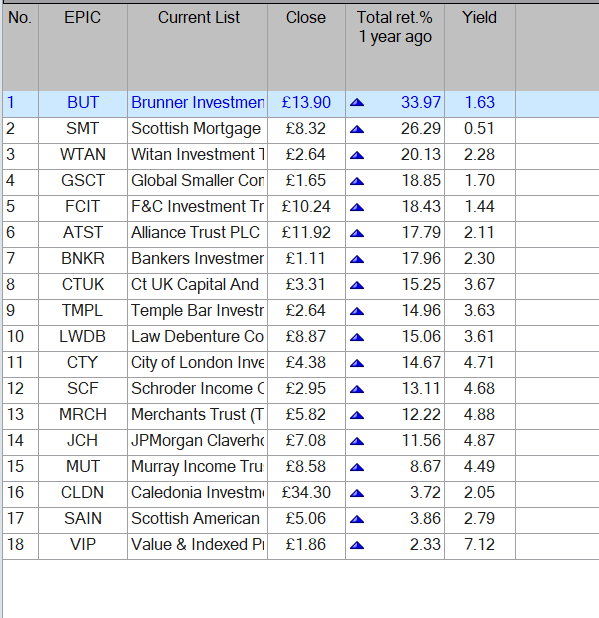
Task: Select the Scottish Mortgage name cell
Action: pyautogui.click(x=197, y=128)
